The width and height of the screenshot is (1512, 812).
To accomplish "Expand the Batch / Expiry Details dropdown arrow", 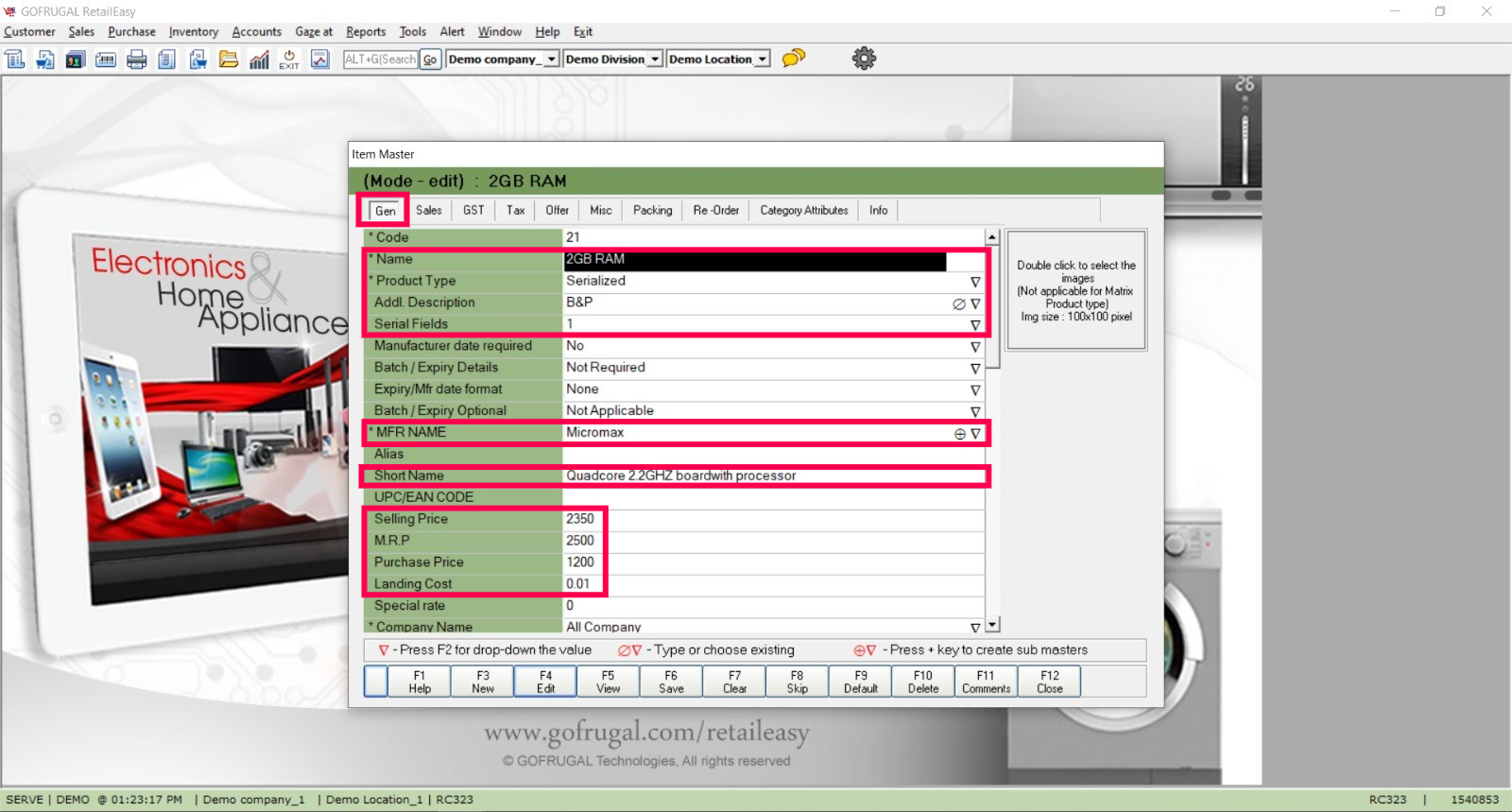I will click(x=975, y=369).
